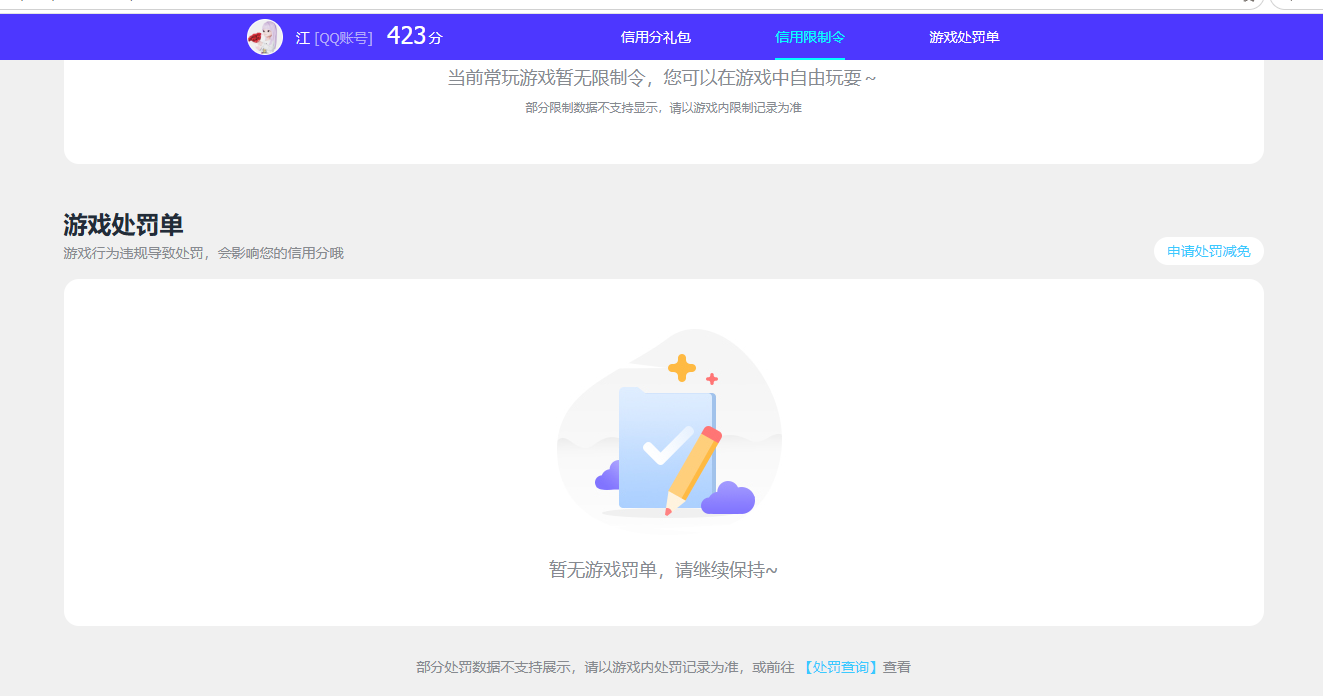1323x696 pixels.
Task: Click the user avatar in header
Action: (265, 37)
